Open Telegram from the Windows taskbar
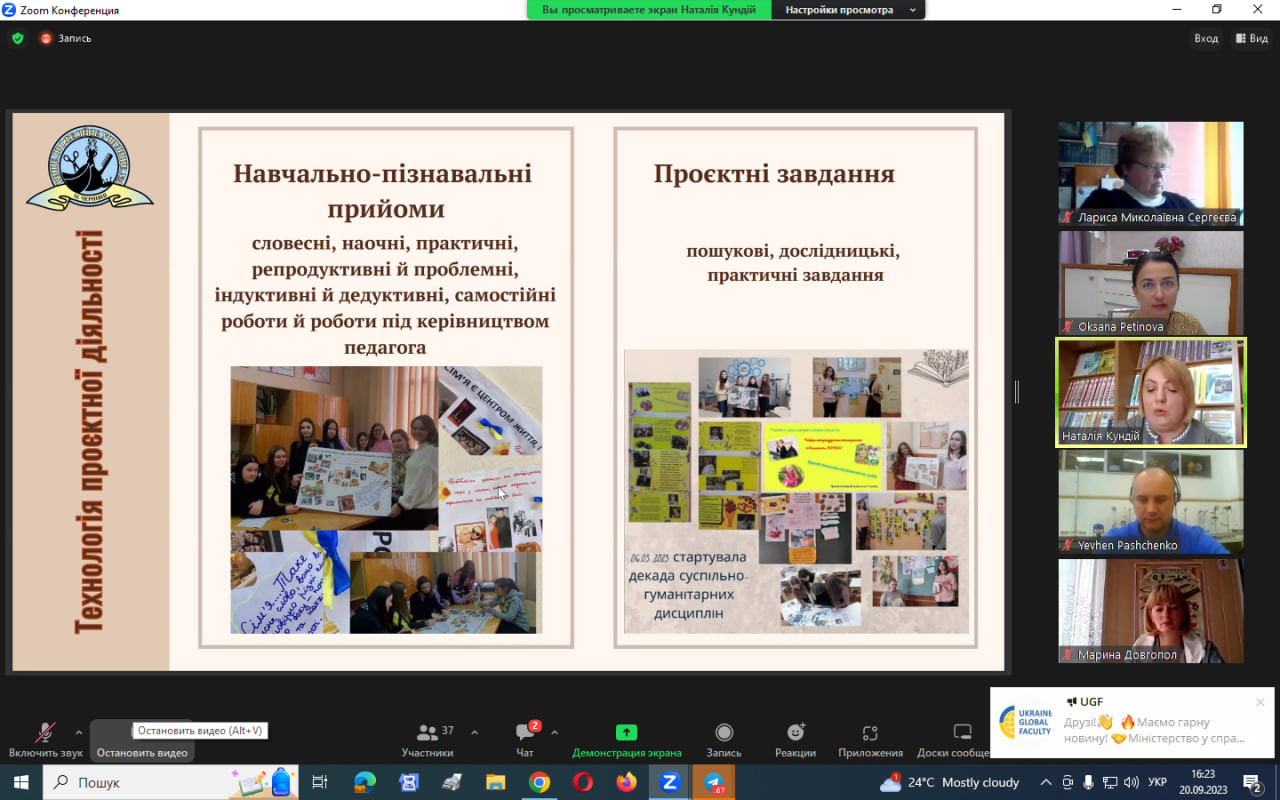Viewport: 1280px width, 800px height. click(714, 782)
